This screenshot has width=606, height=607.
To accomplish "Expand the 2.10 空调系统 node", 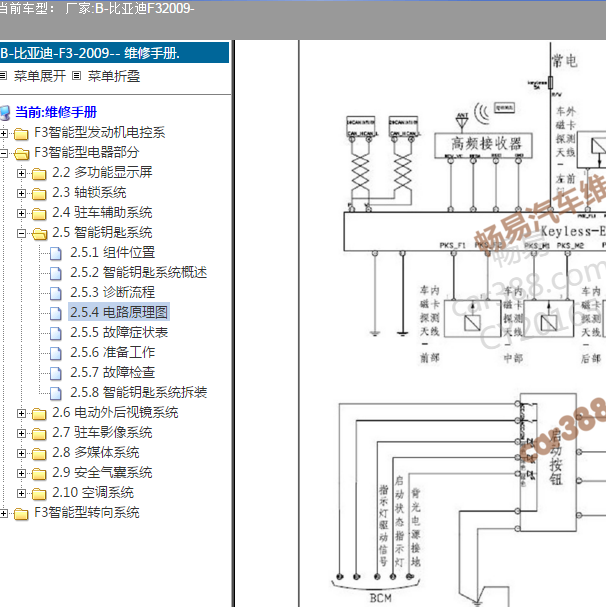I will (x=21, y=494).
